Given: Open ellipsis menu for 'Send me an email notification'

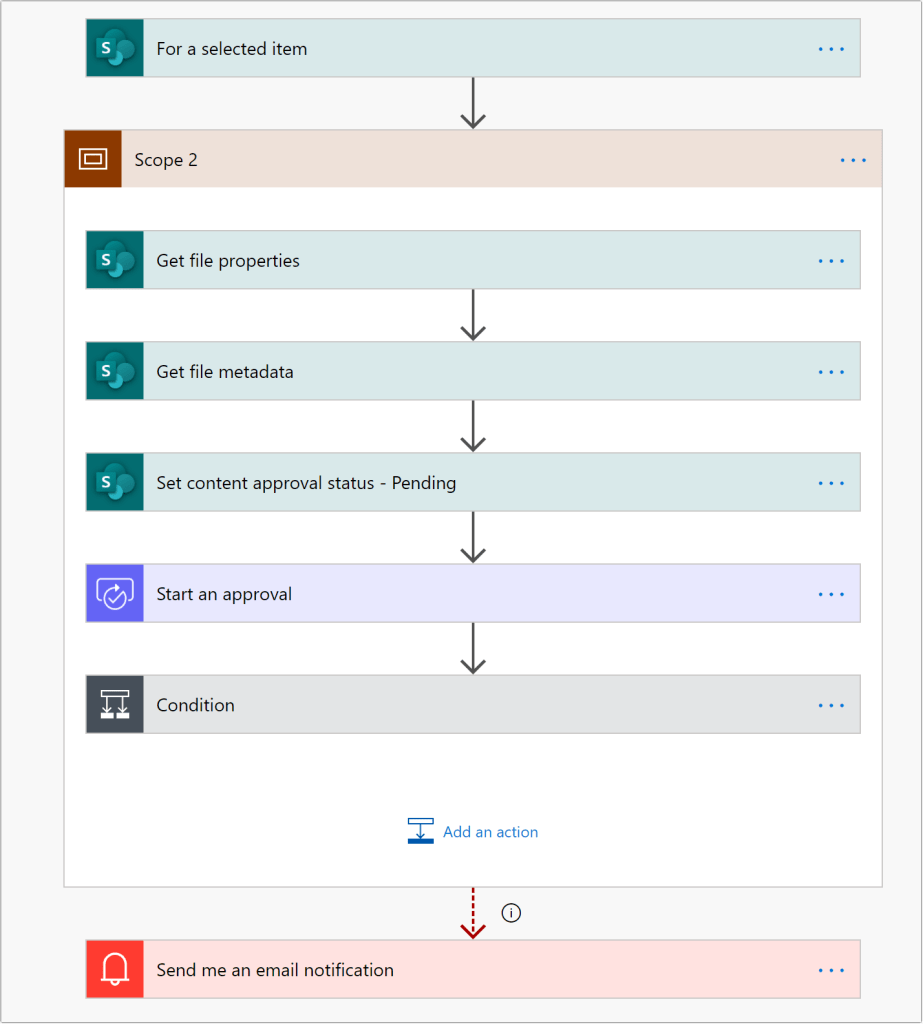Looking at the screenshot, I should point(831,969).
